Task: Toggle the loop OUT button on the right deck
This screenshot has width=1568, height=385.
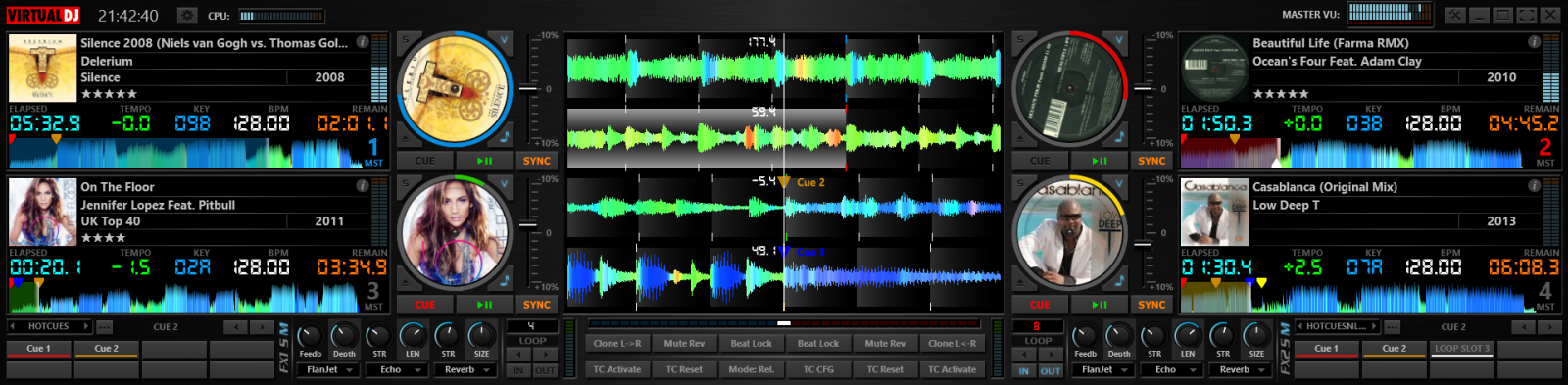Action: pos(1050,371)
